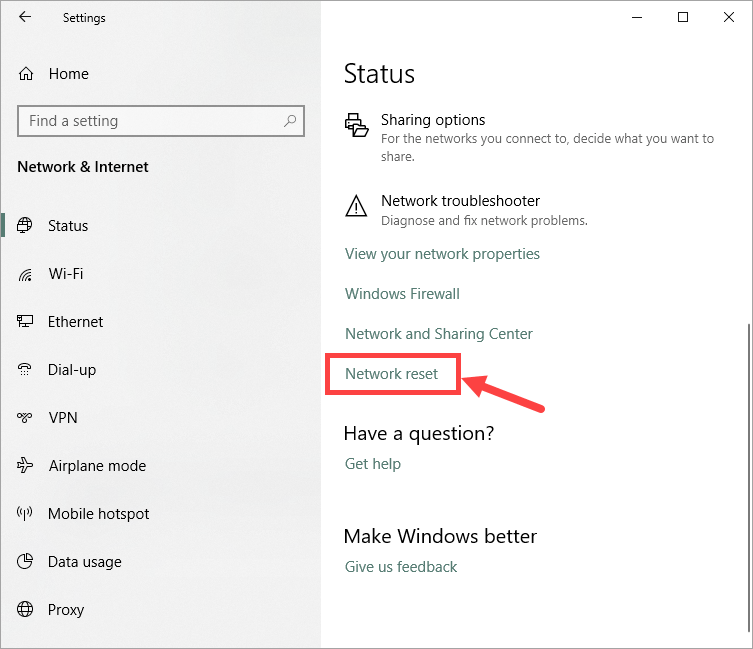
Task: Maximize the Settings window
Action: (682, 17)
